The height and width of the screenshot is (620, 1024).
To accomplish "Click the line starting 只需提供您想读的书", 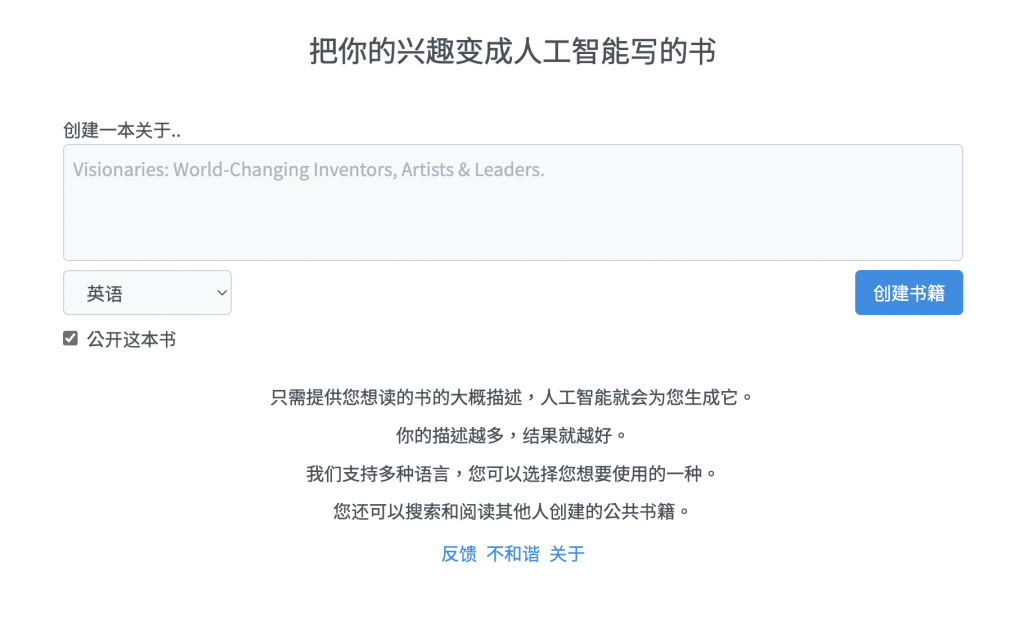I will (513, 397).
